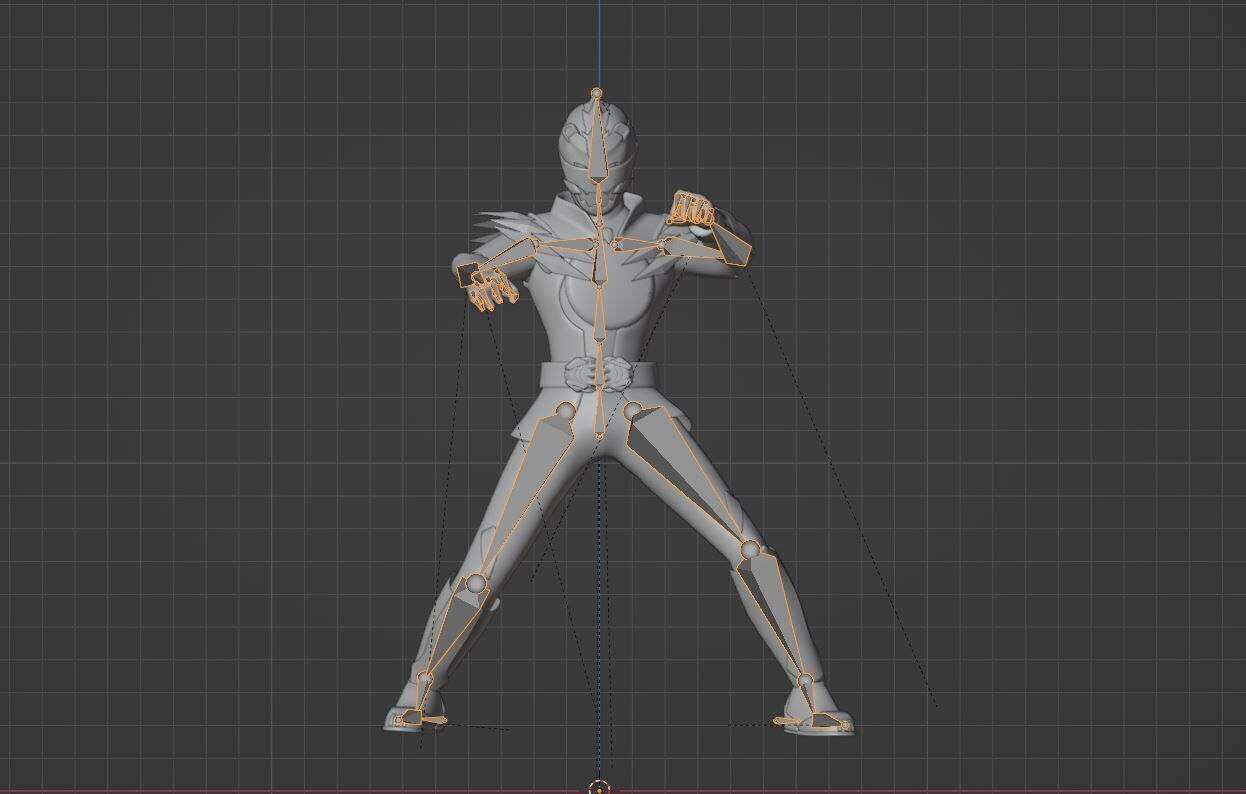Select the open hand's finger bones
The height and width of the screenshot is (794, 1246).
coord(492,289)
